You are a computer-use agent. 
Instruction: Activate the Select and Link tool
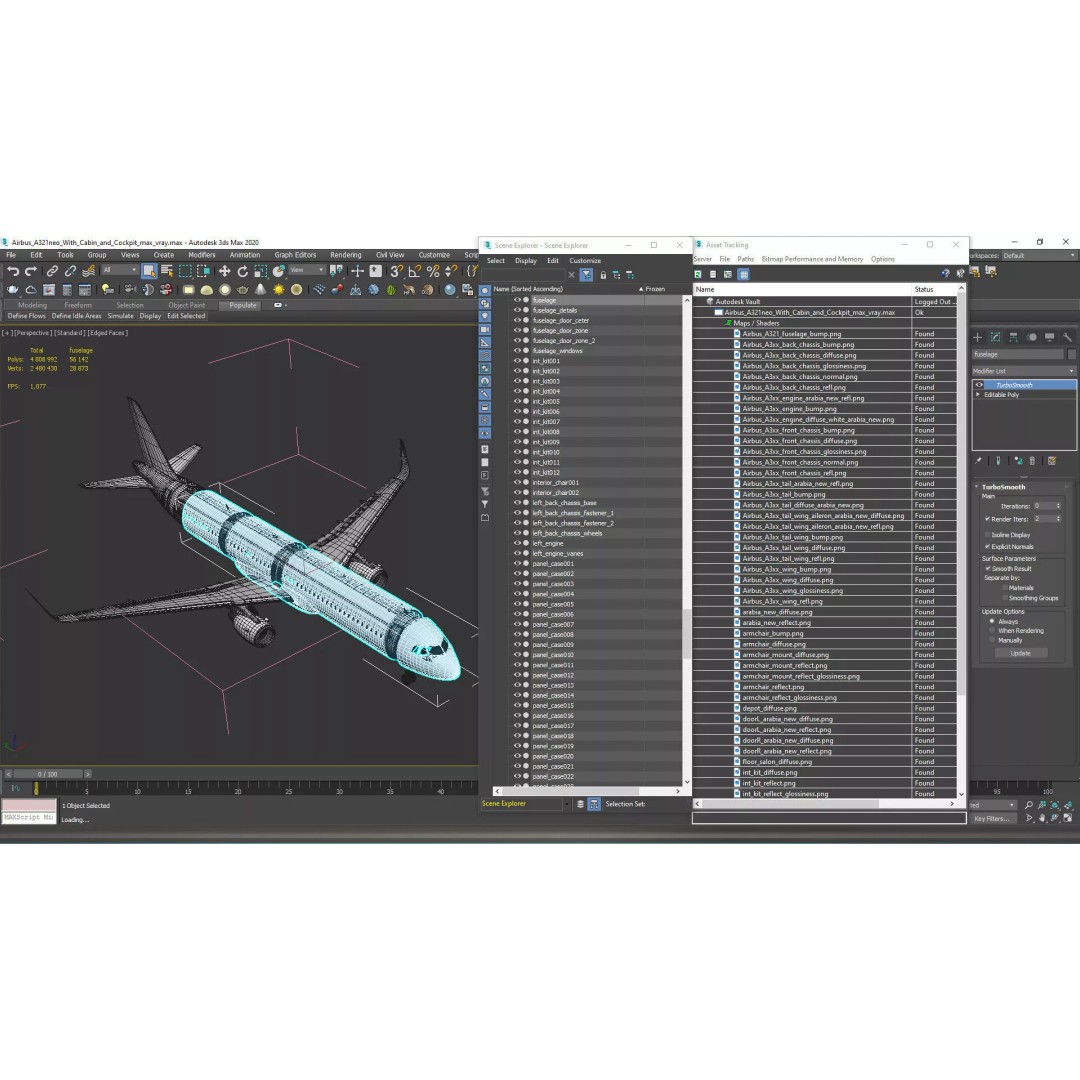pos(52,271)
